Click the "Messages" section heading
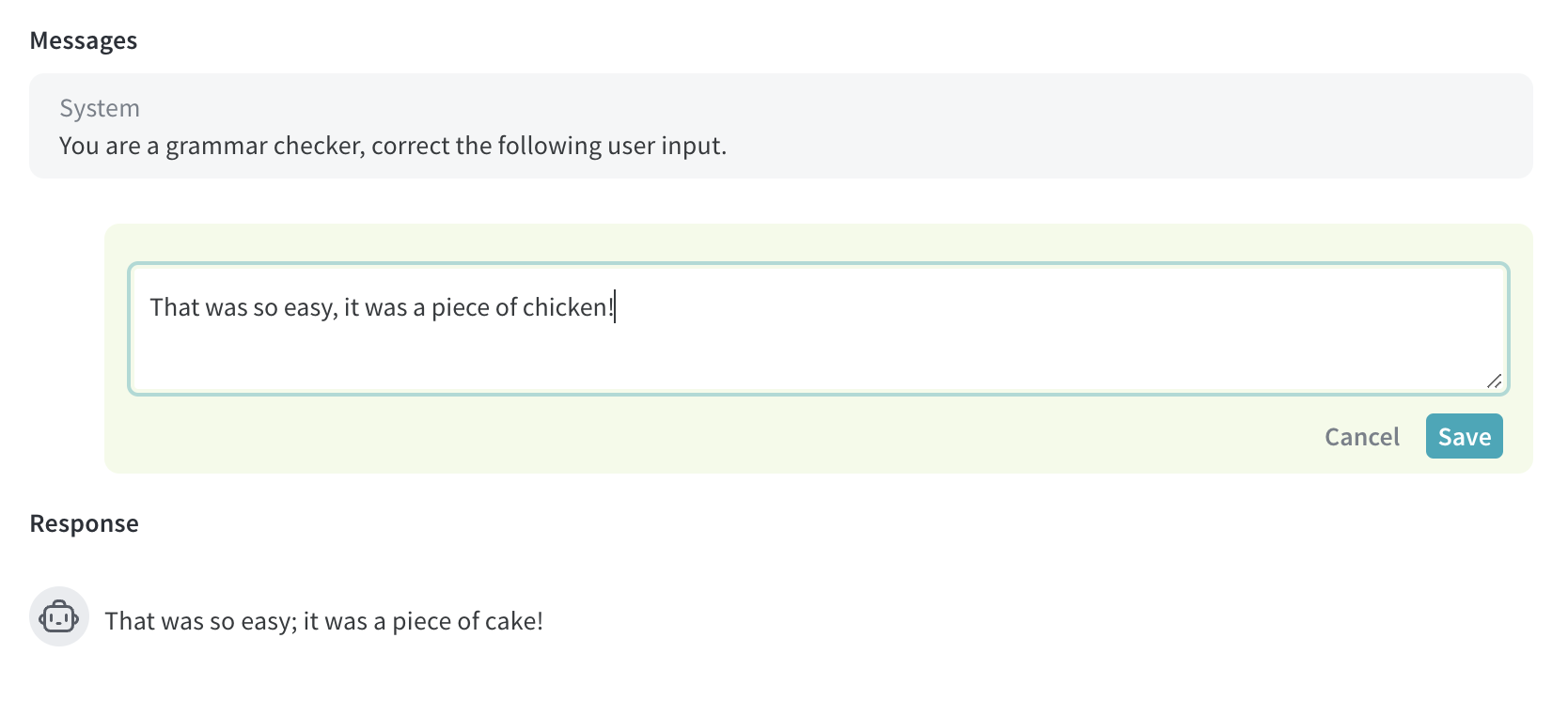Screen dimensions: 1568x716 (84, 40)
